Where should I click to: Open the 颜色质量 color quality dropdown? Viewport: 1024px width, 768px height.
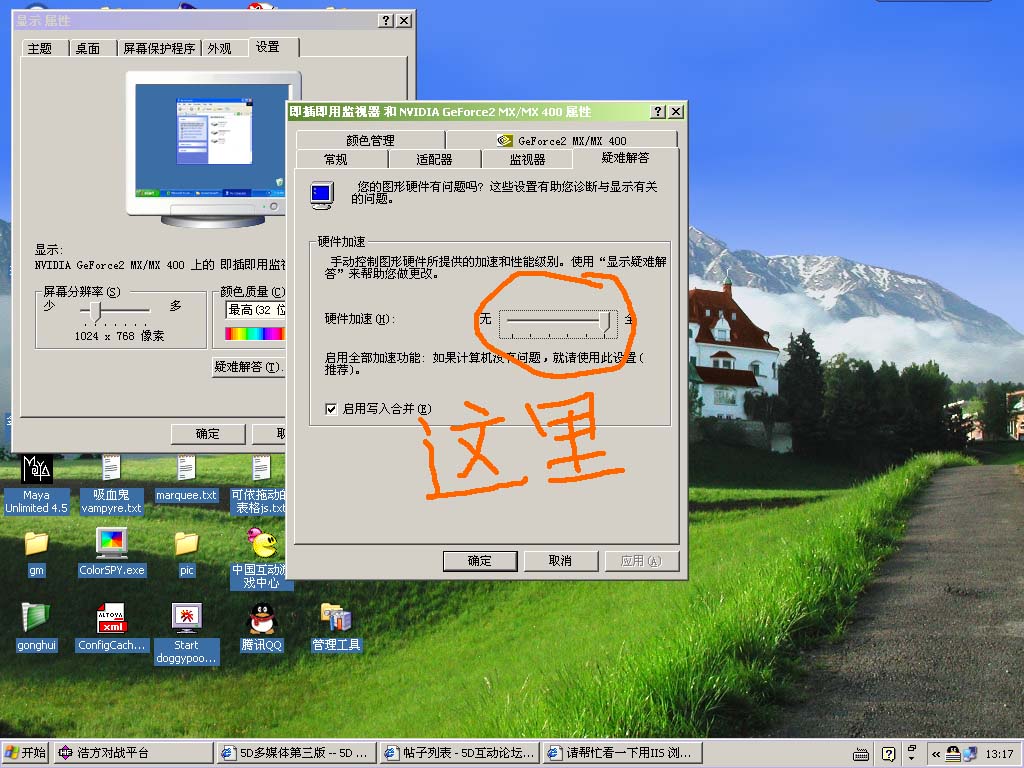pyautogui.click(x=256, y=310)
